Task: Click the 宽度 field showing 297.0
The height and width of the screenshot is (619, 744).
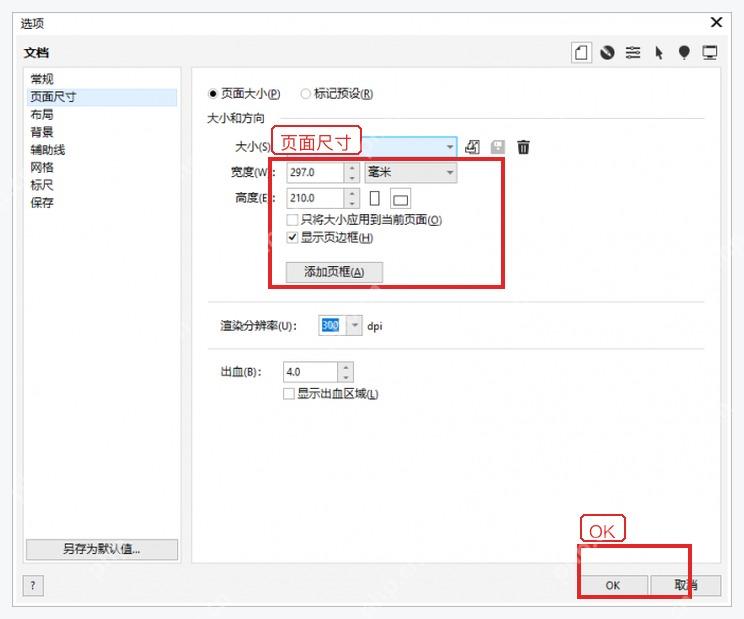Action: click(315, 173)
